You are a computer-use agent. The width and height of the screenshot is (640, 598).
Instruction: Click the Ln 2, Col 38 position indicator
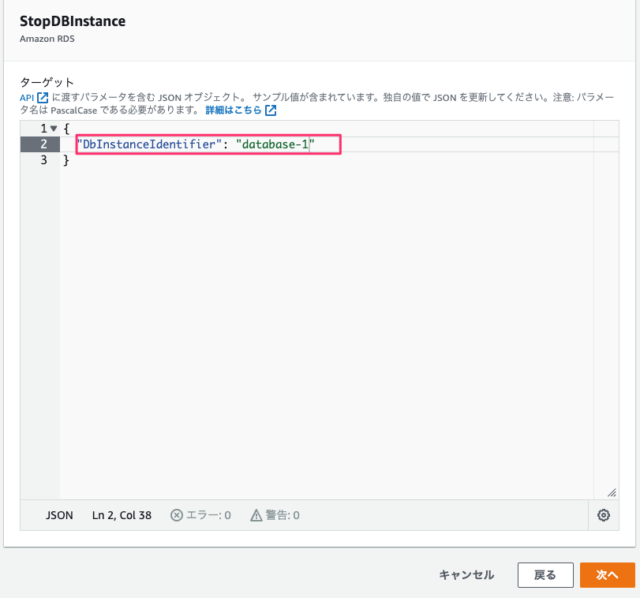(122, 515)
